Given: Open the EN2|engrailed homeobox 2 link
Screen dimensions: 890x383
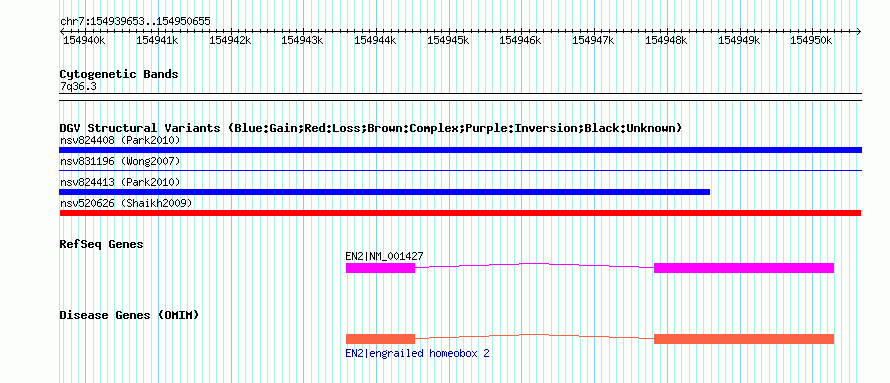Looking at the screenshot, I should [x=417, y=353].
